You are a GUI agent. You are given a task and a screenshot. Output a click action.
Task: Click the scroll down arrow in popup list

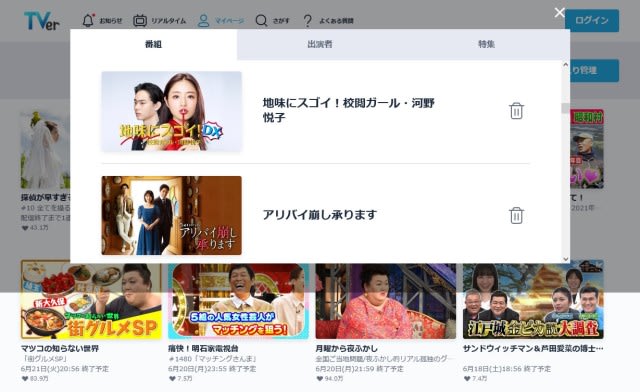click(565, 259)
